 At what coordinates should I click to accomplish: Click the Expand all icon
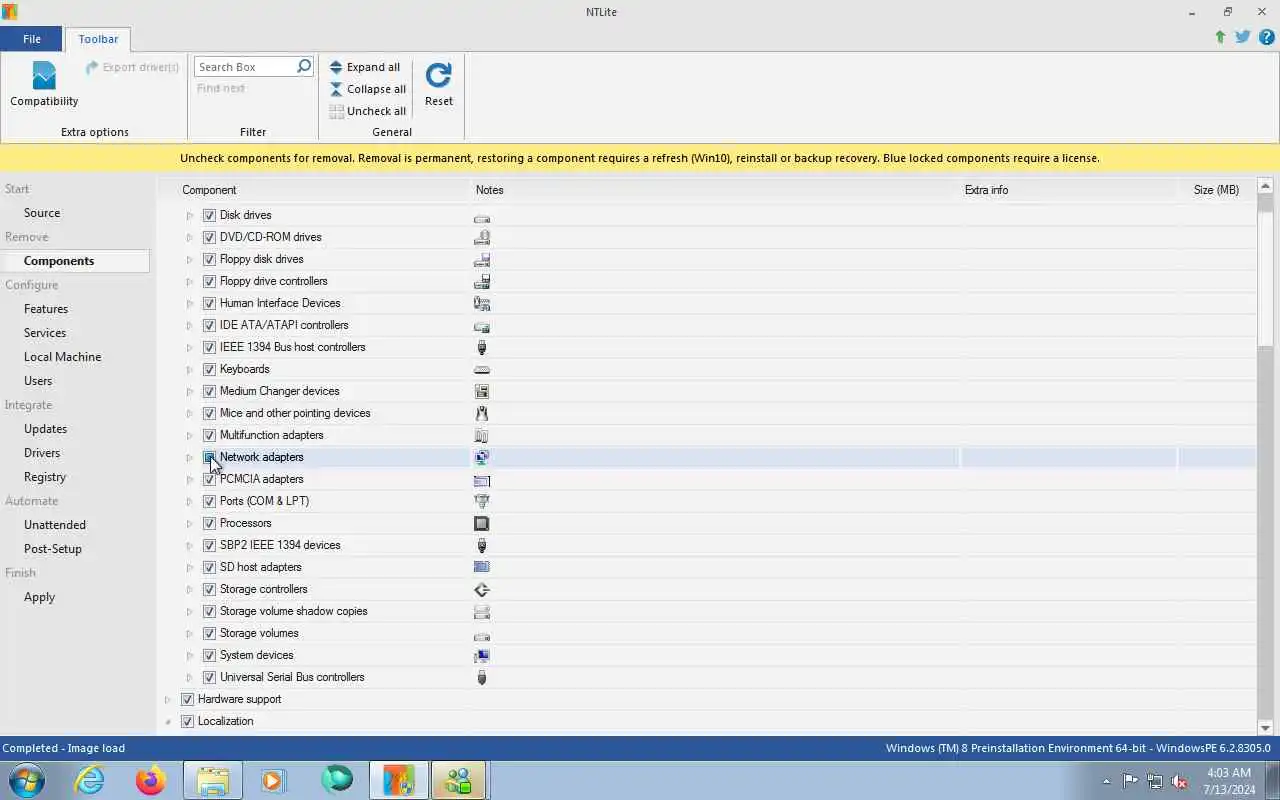[336, 67]
